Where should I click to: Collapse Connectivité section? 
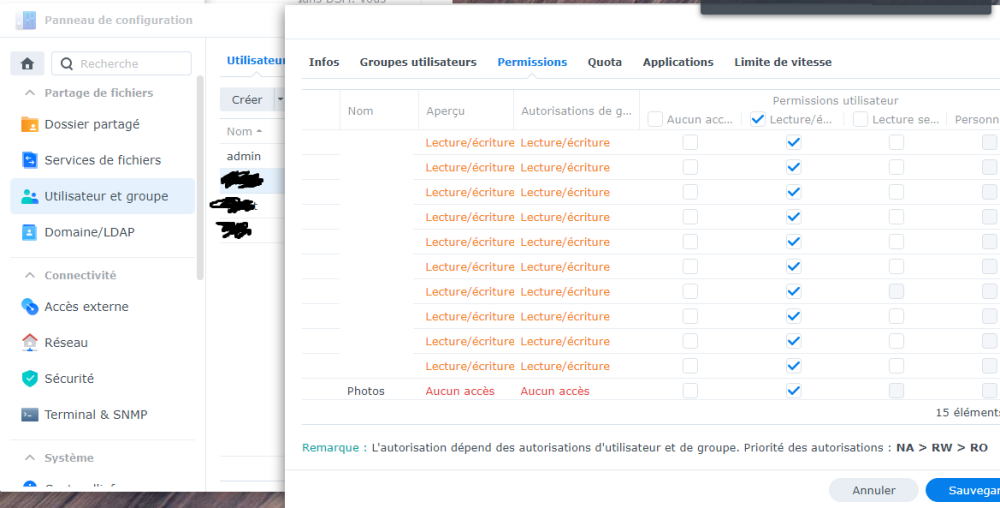29,275
